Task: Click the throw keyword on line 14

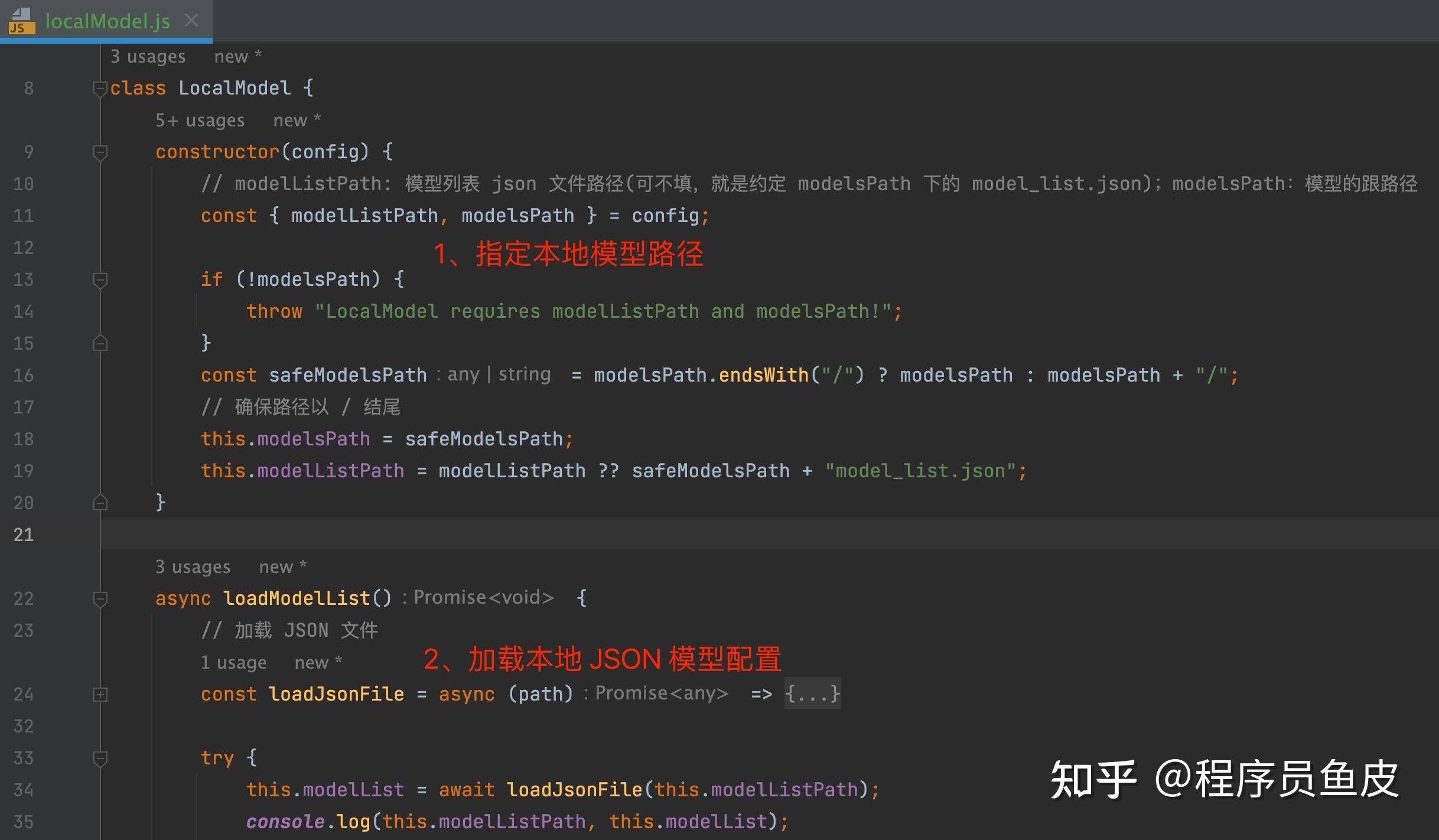Action: click(274, 312)
